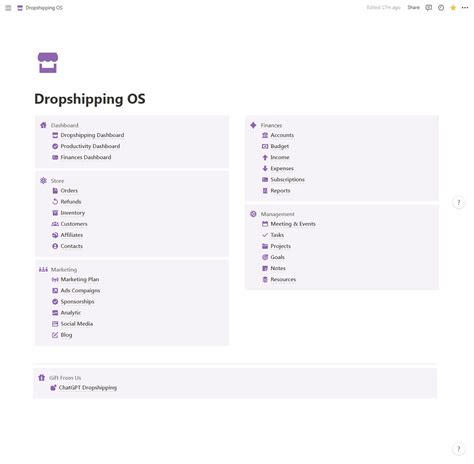This screenshot has width=474, height=464.
Task: Open the three-dots more options menu
Action: pos(465,8)
